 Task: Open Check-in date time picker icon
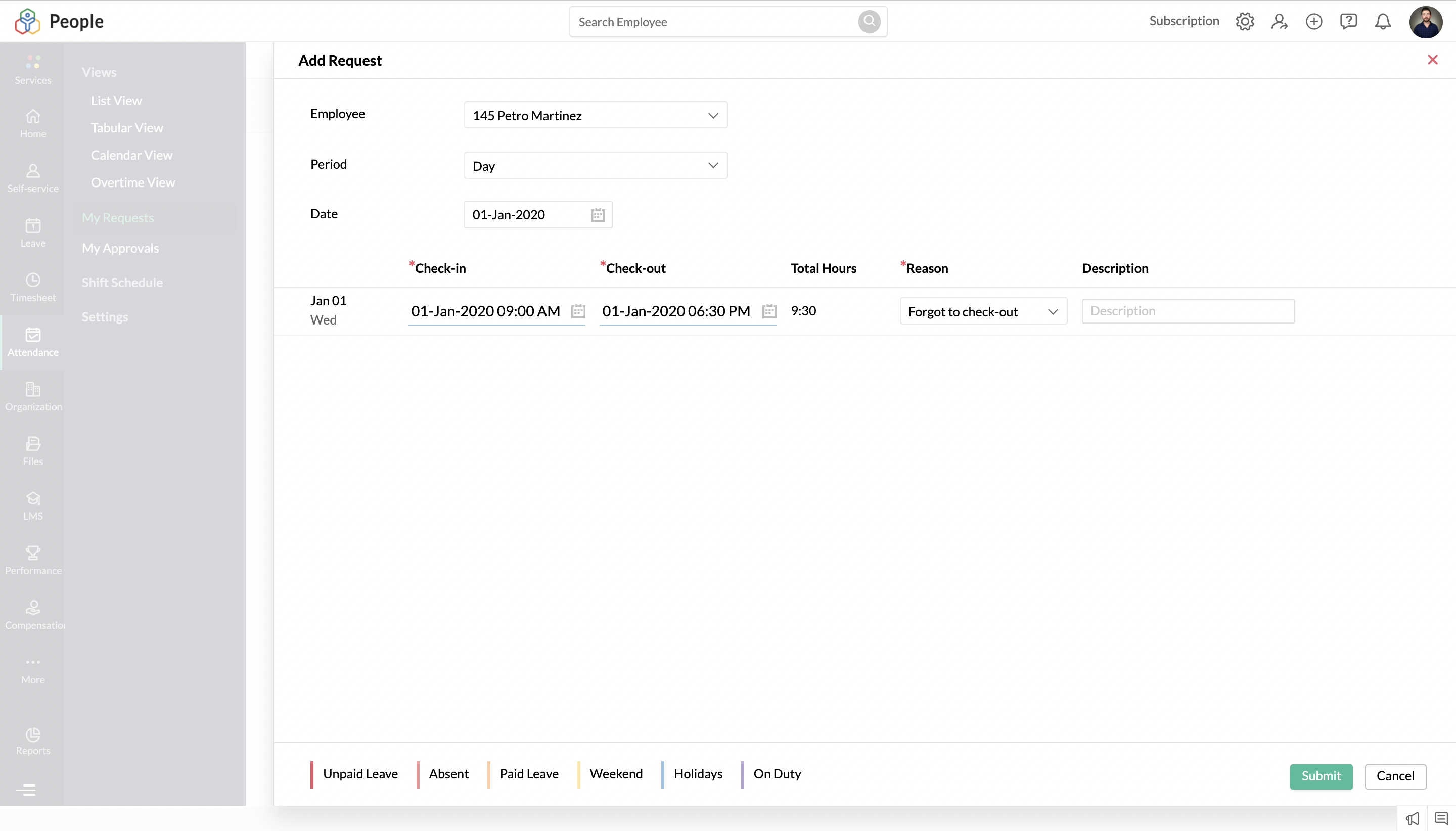[x=578, y=311]
